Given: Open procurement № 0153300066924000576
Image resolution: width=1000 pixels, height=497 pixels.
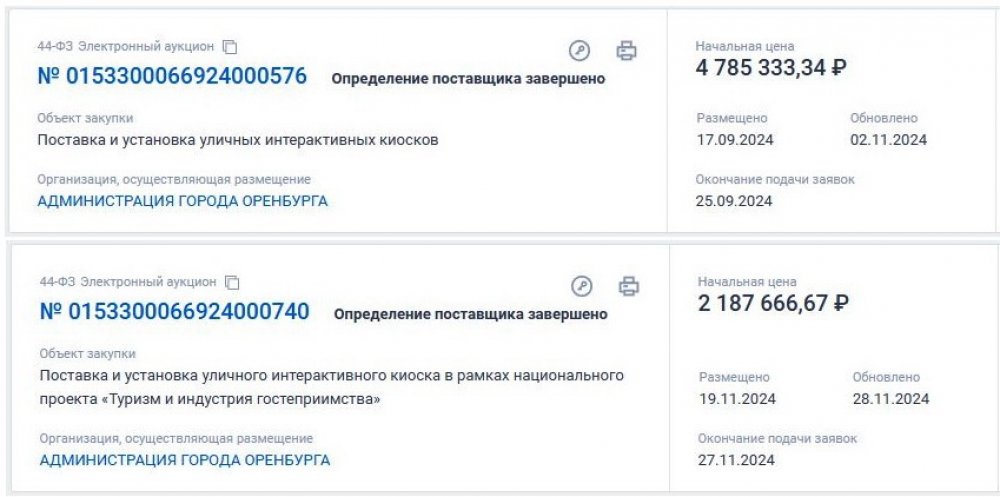Looking at the screenshot, I should coord(172,77).
